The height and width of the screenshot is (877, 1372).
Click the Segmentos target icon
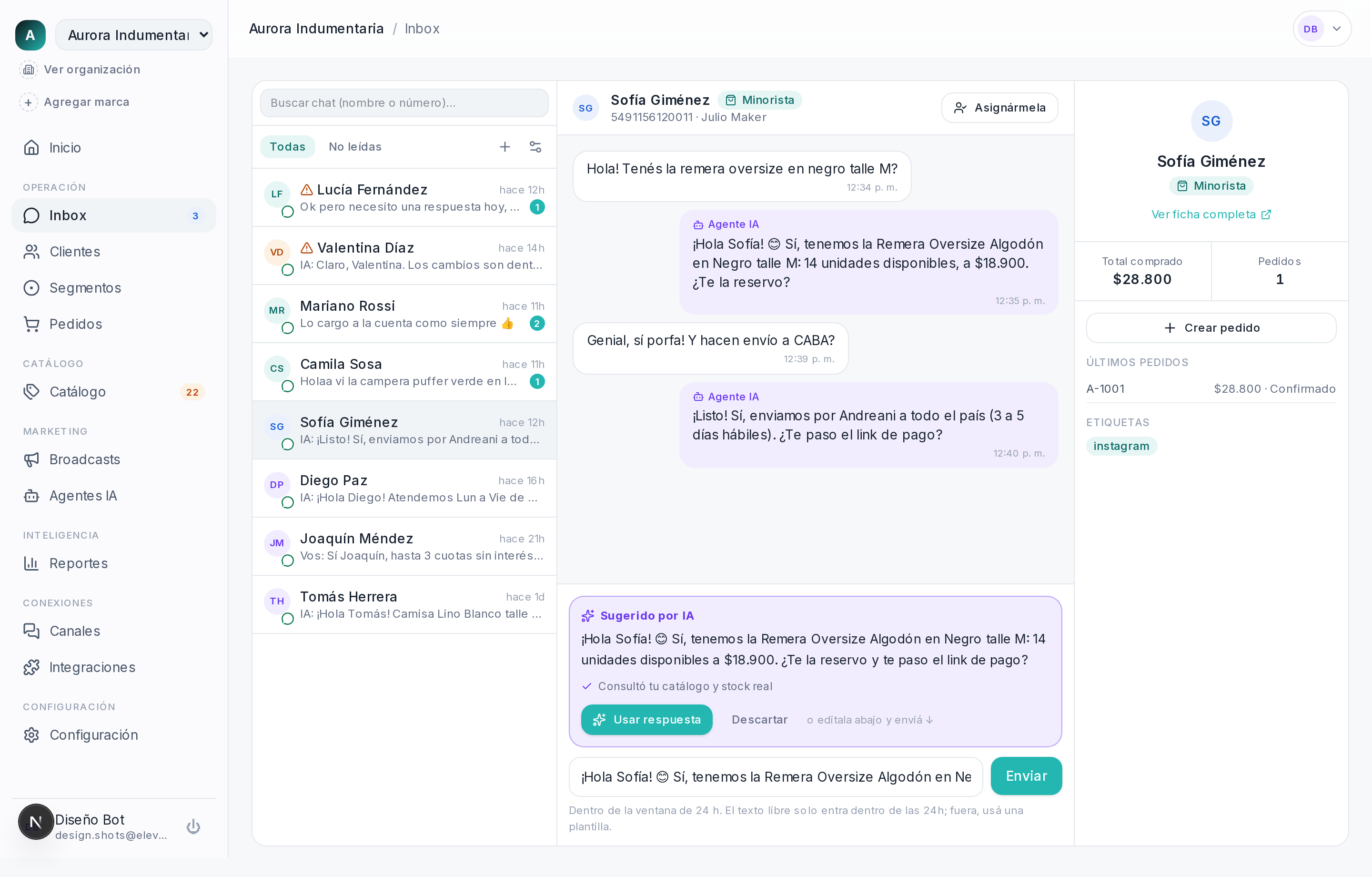pos(31,288)
